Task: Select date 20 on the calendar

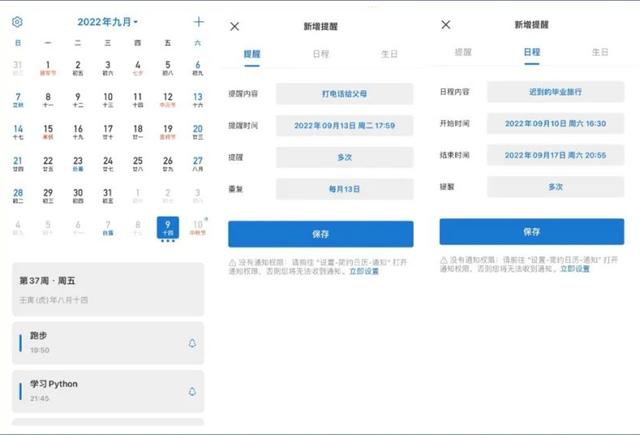Action: coord(198,132)
